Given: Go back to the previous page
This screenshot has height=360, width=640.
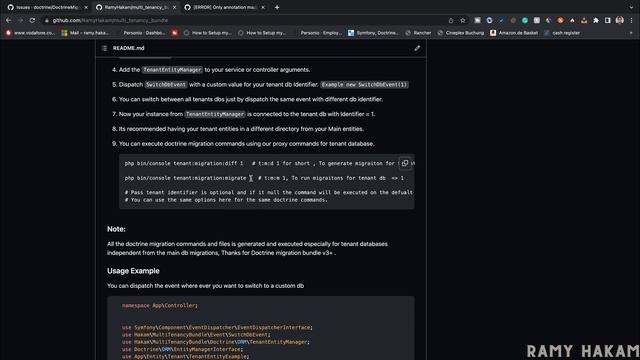Looking at the screenshot, I should pyautogui.click(x=9, y=20).
